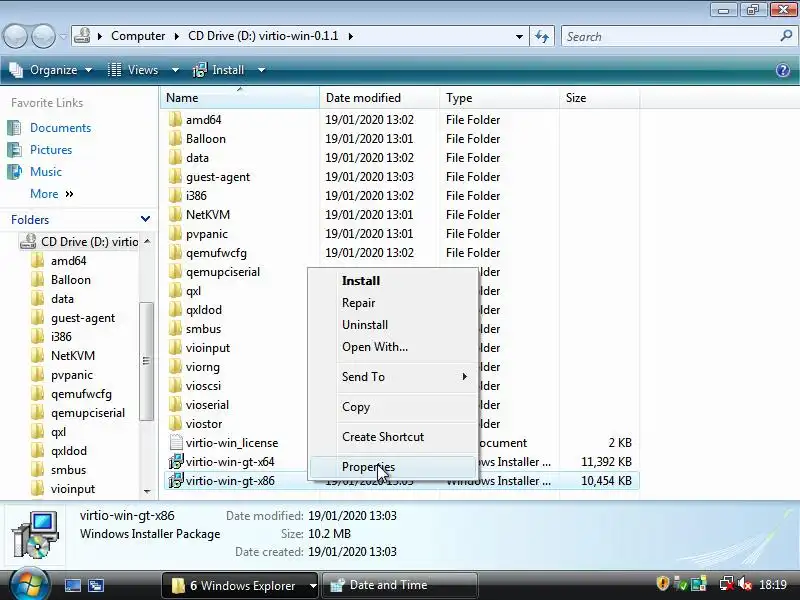800x600 pixels.
Task: Click the network tray icon with red X
Action: pos(726,584)
